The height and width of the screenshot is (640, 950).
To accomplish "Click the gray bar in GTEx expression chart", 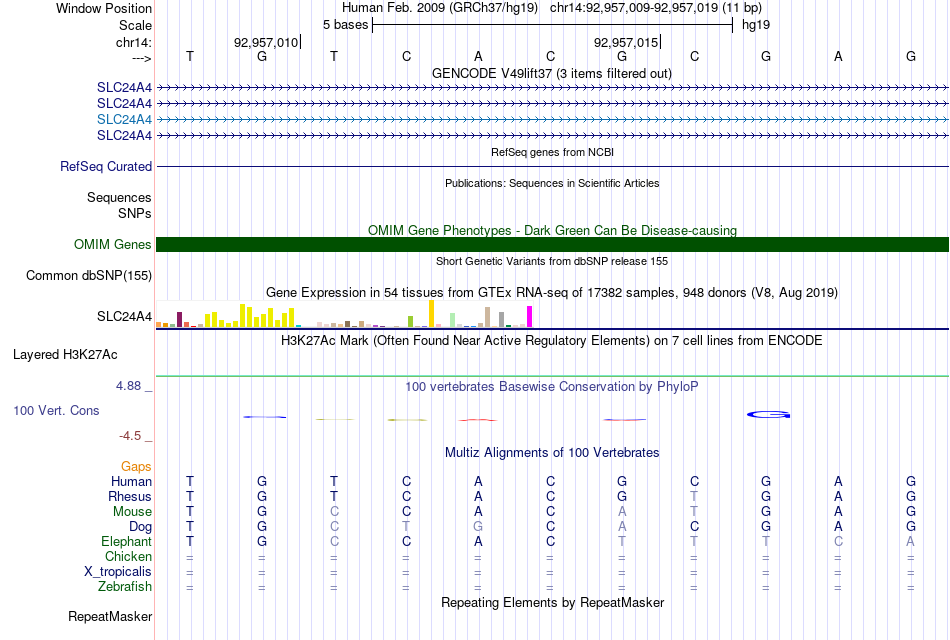I will coord(501,319).
